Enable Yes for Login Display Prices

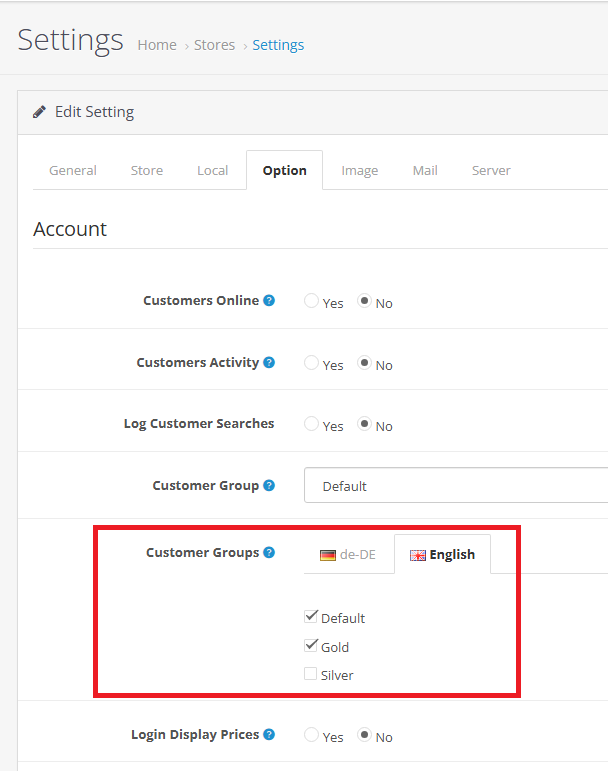pos(312,736)
